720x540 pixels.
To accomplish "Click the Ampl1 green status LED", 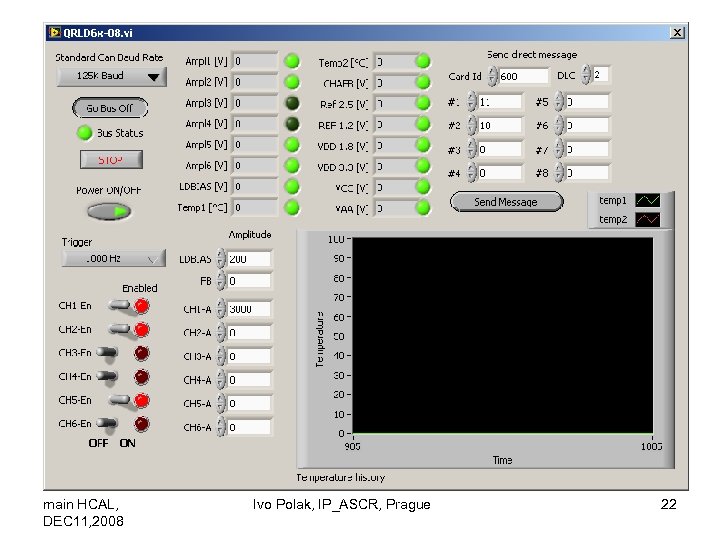I will [292, 61].
